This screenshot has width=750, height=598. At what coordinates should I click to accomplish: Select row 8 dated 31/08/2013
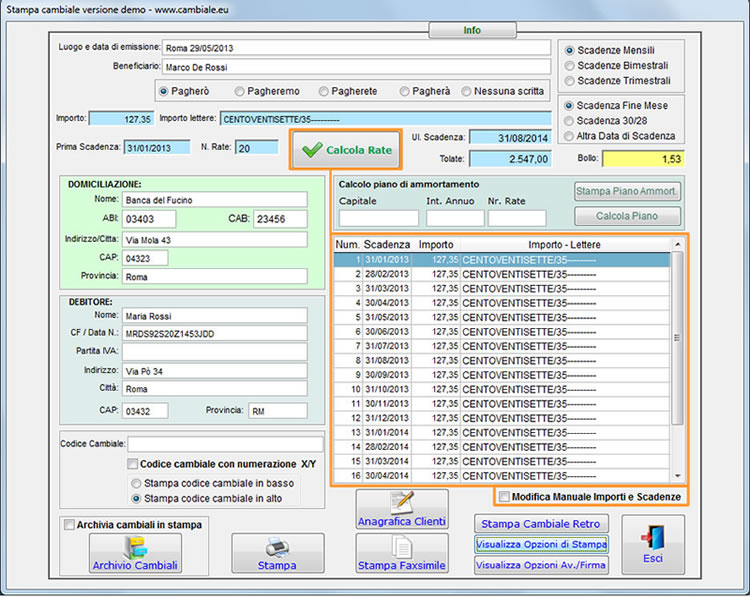502,361
